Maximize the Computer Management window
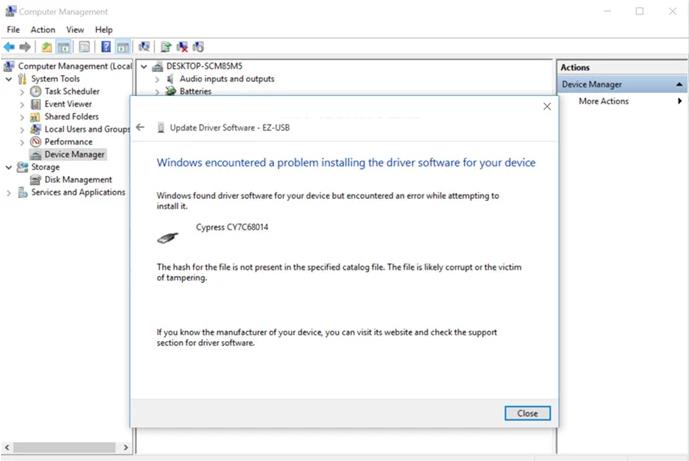Image resolution: width=689 pixels, height=461 pixels. [x=639, y=11]
